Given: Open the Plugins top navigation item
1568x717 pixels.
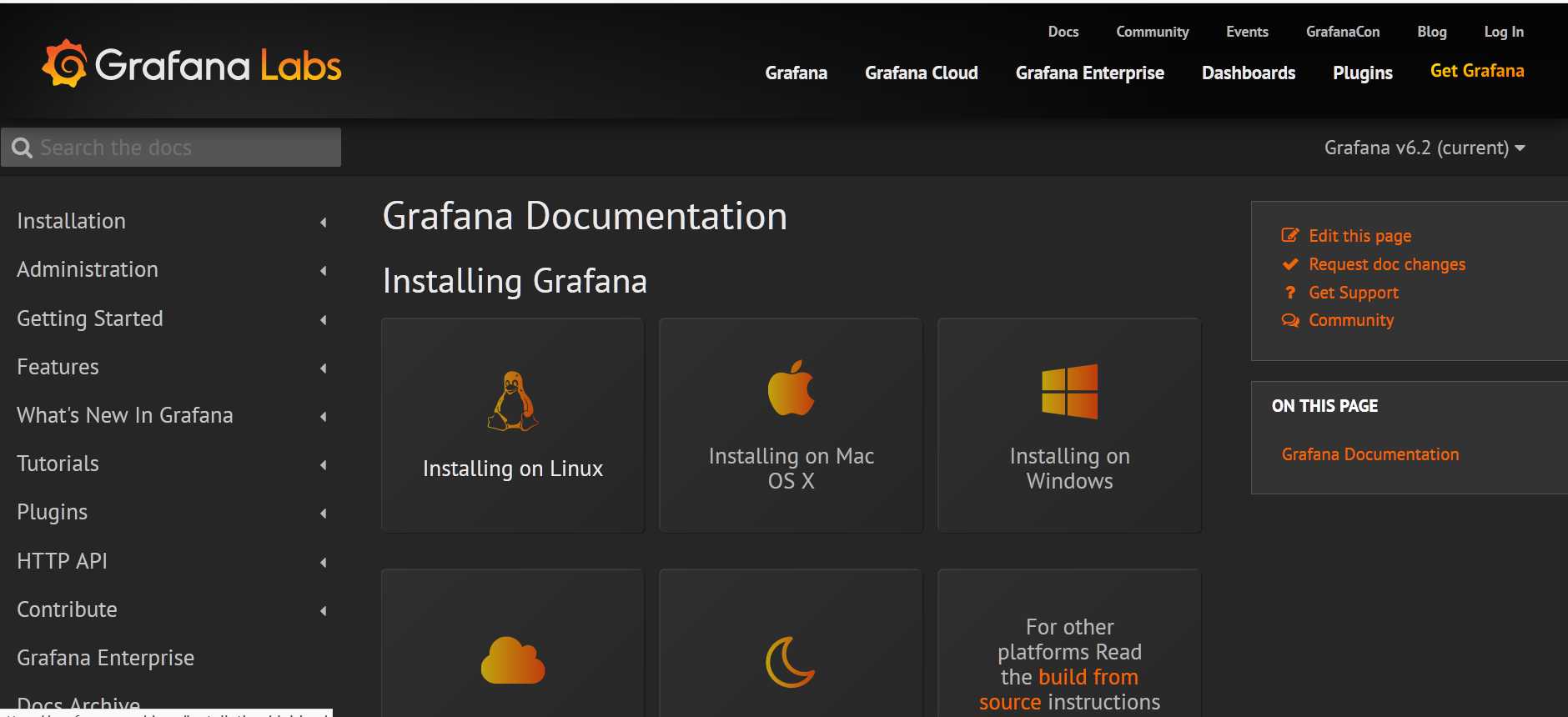Looking at the screenshot, I should pyautogui.click(x=1362, y=73).
